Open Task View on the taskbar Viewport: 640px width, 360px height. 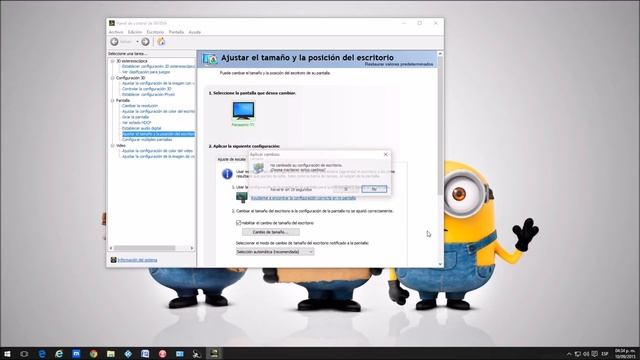point(24,353)
